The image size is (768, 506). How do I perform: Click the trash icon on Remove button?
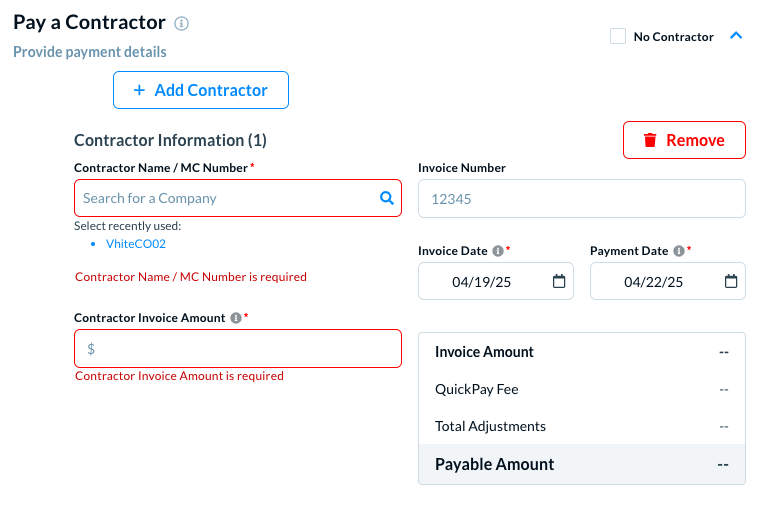tap(650, 140)
